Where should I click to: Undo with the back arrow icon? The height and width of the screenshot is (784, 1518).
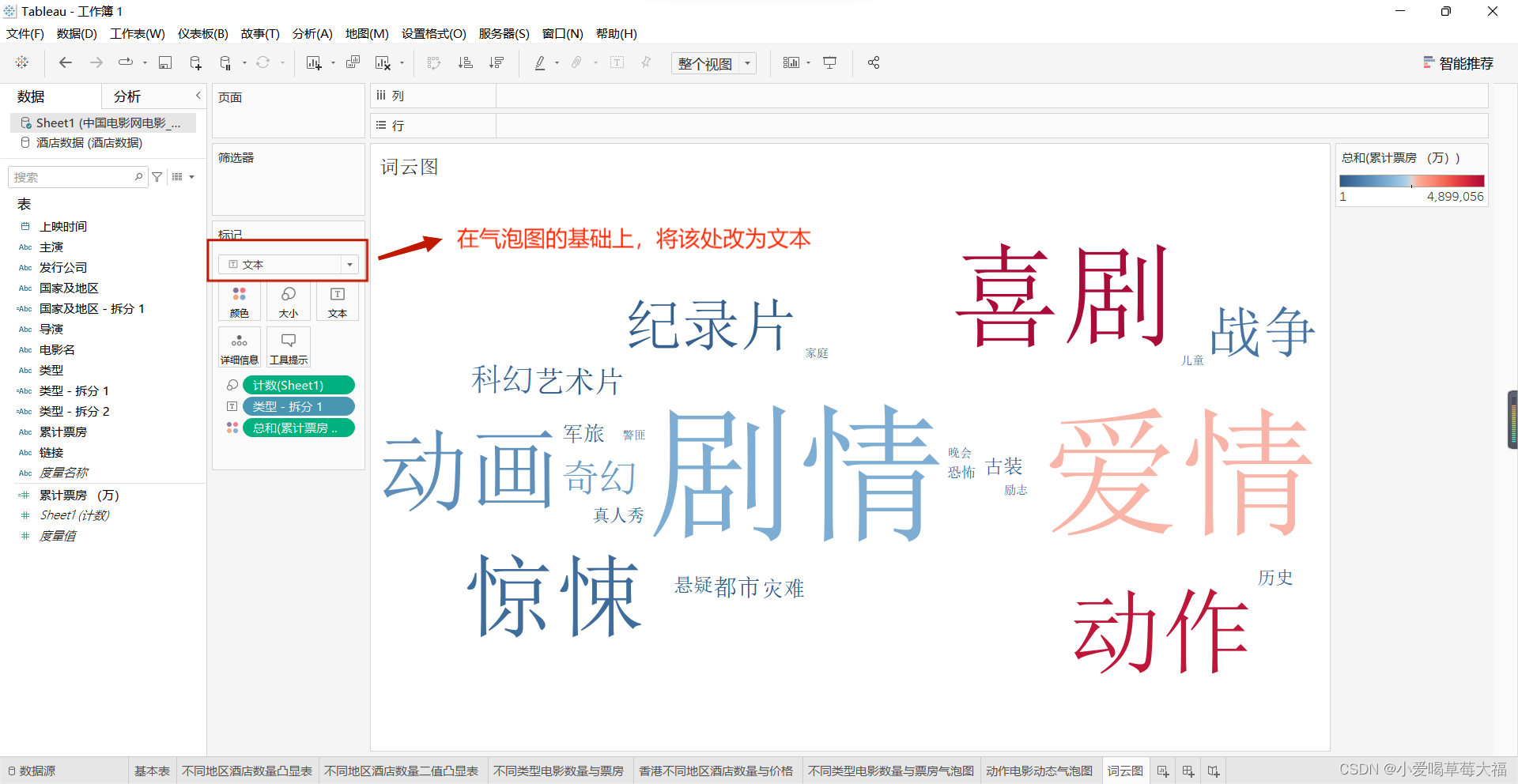point(66,62)
